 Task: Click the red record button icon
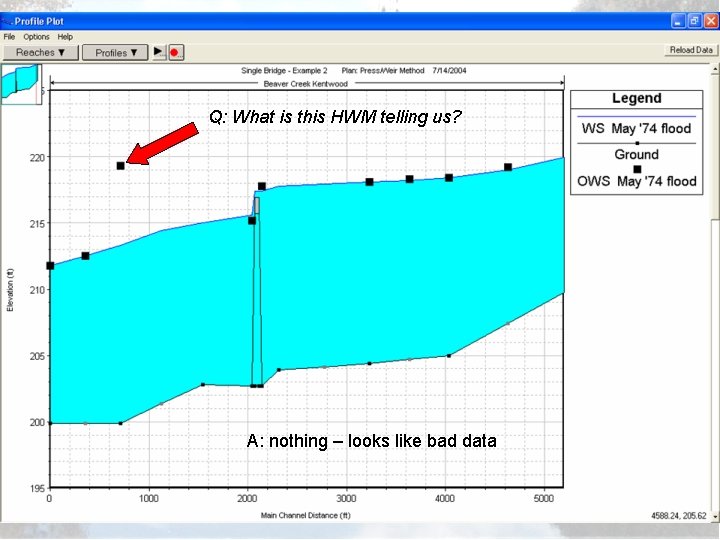(176, 52)
